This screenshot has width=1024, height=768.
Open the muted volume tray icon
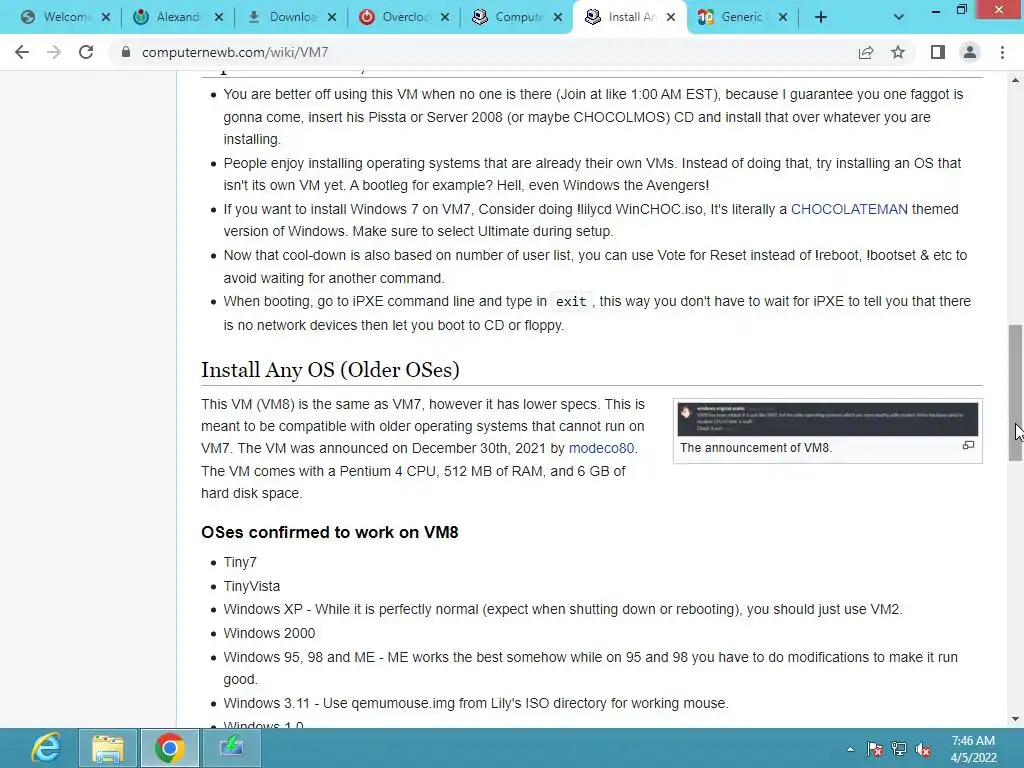pyautogui.click(x=923, y=749)
